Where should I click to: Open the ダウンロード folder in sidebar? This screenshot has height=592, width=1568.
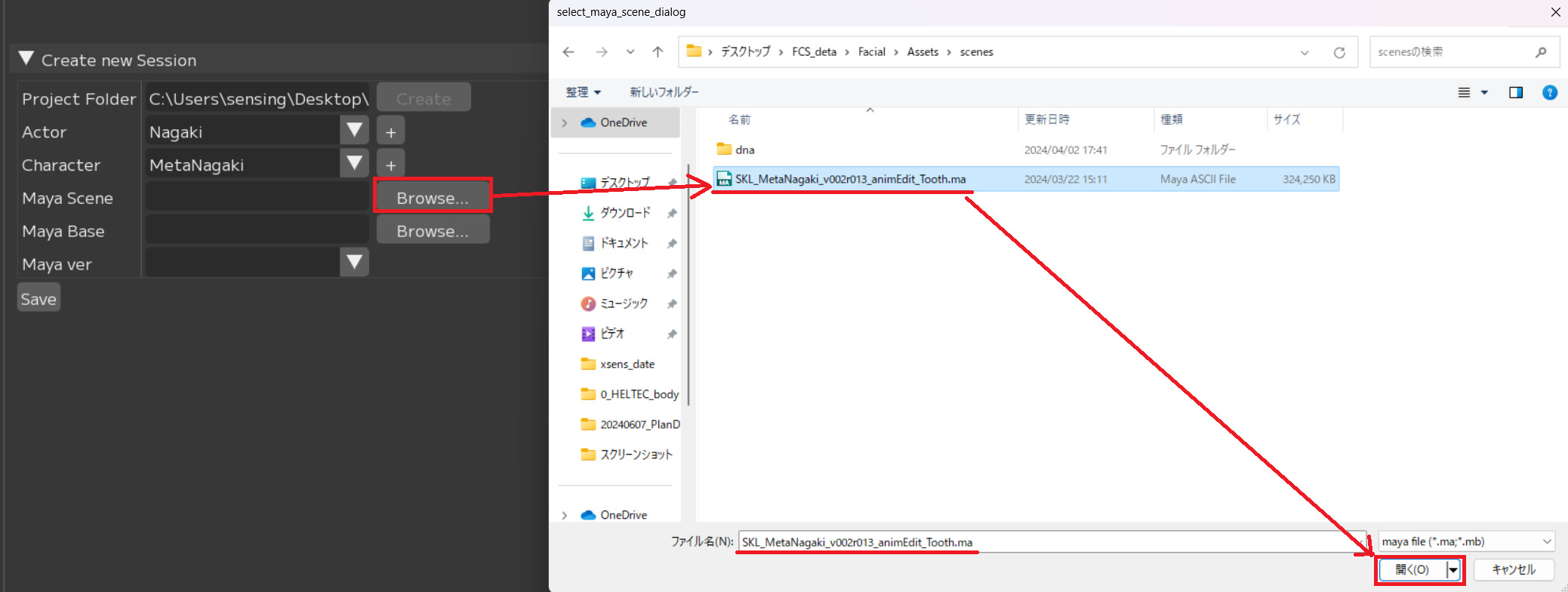pos(624,213)
